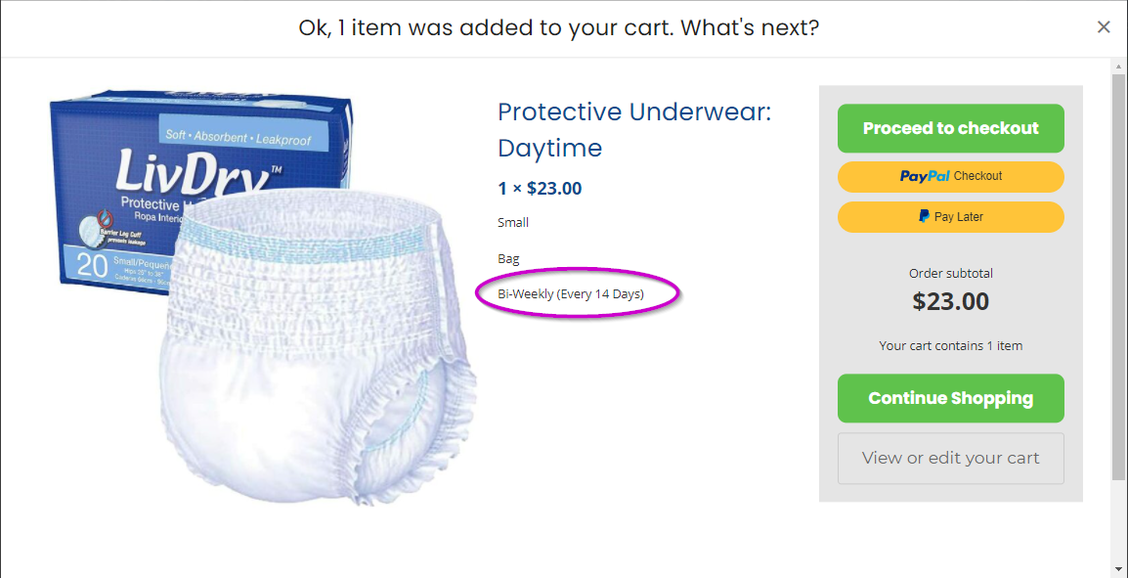Viewport: 1128px width, 578px height.
Task: Click the scrollbar down arrow
Action: click(x=1119, y=569)
